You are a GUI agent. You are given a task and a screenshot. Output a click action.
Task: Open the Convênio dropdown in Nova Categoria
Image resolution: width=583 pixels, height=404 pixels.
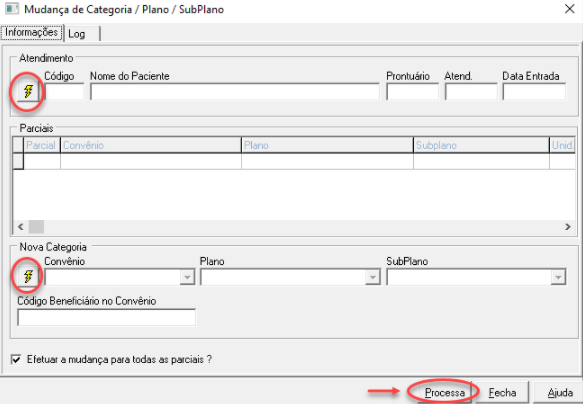(x=187, y=277)
